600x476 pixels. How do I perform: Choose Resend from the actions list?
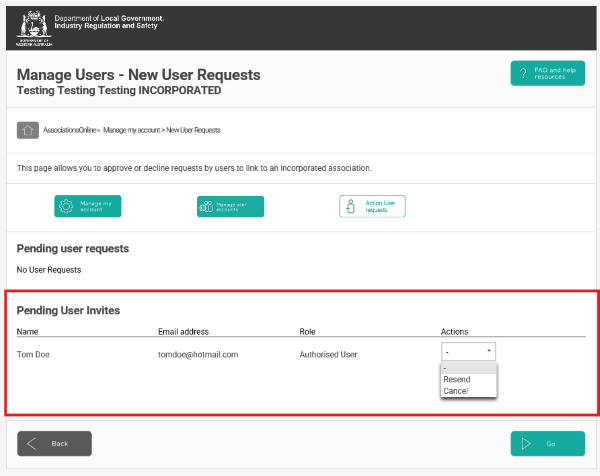click(x=468, y=379)
